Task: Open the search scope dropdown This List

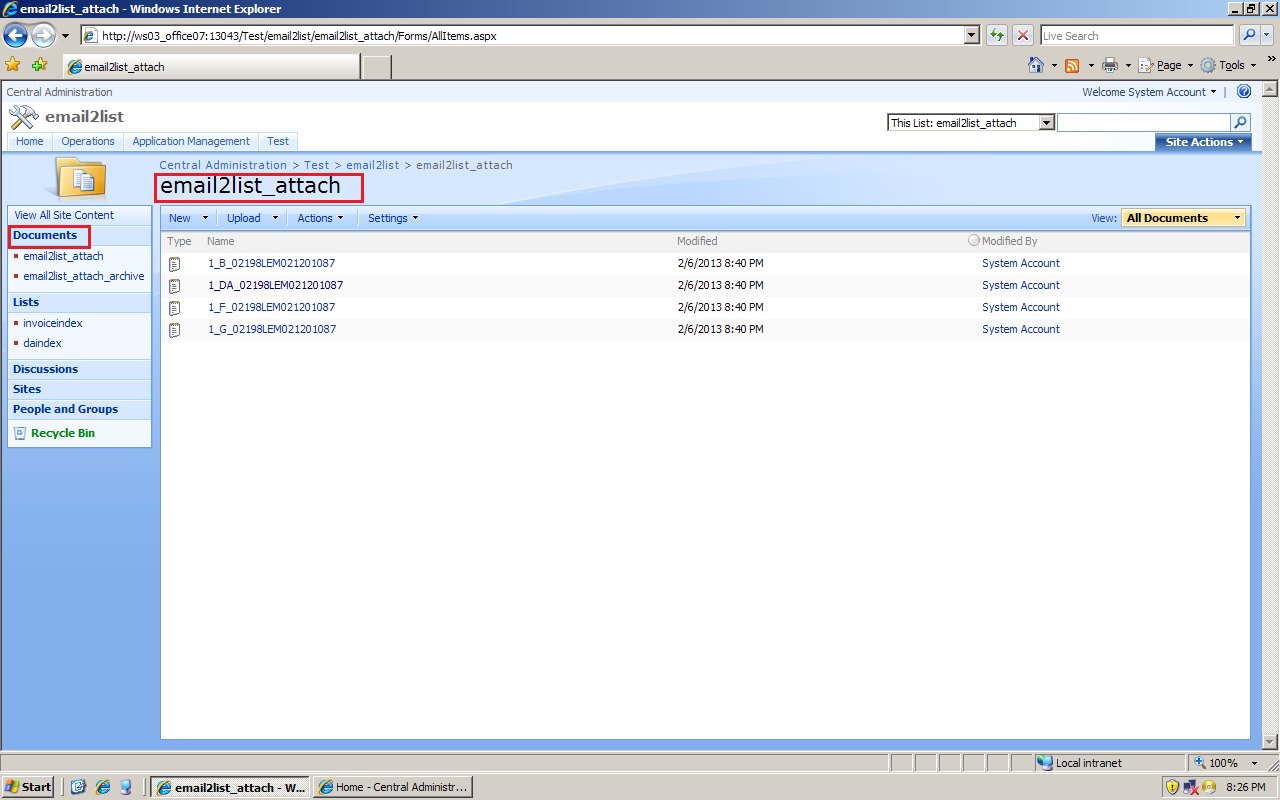Action: point(1047,123)
